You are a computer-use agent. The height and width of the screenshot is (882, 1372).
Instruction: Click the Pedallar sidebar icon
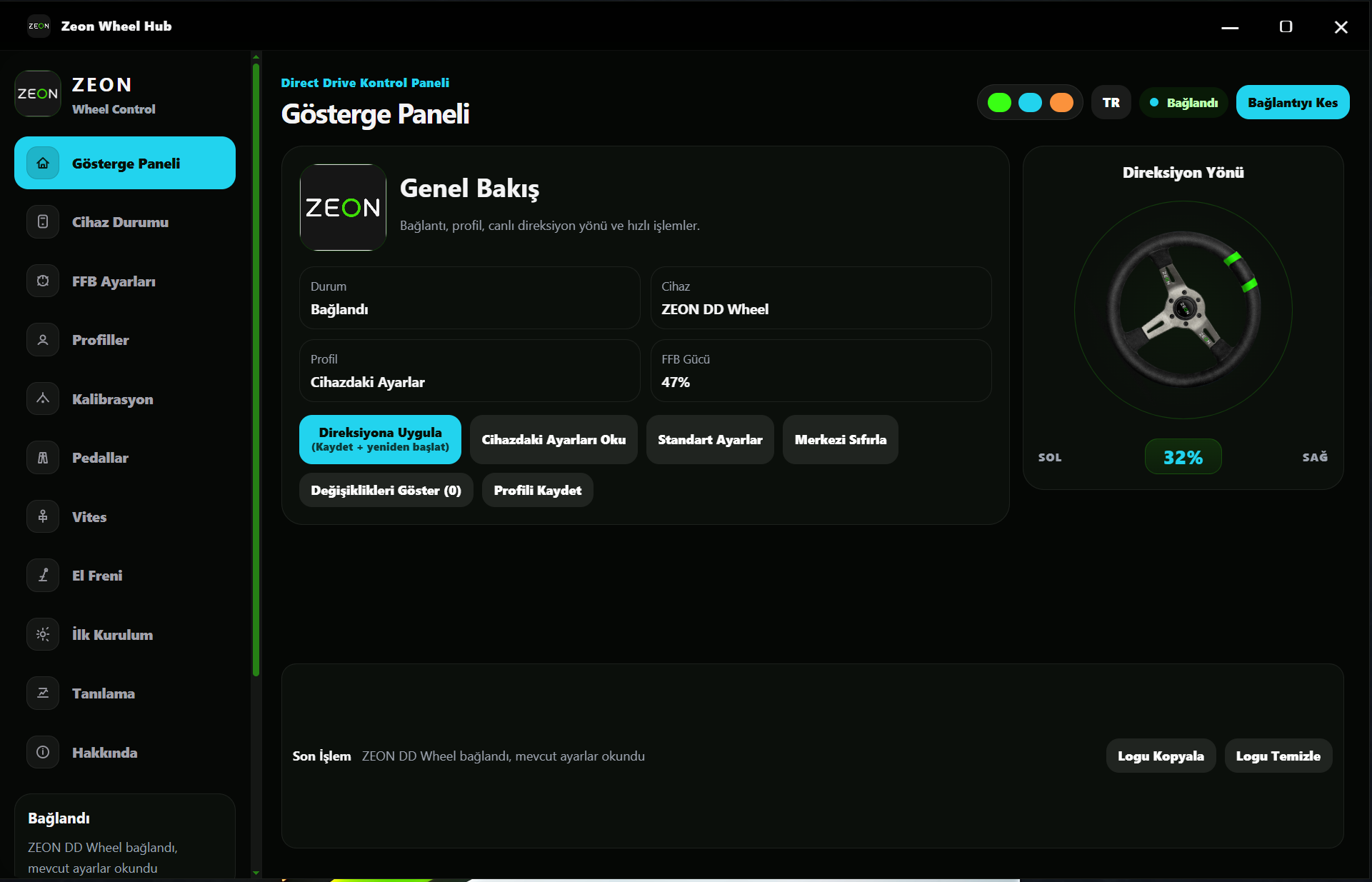pos(43,458)
